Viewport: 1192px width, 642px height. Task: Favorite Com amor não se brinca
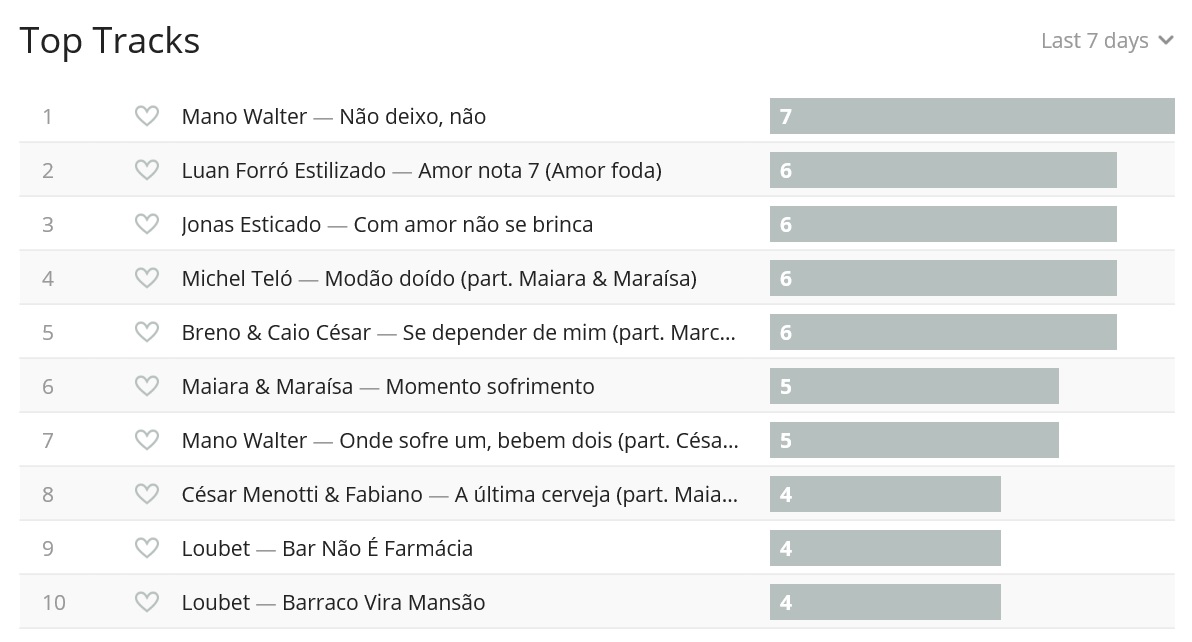[x=147, y=225]
